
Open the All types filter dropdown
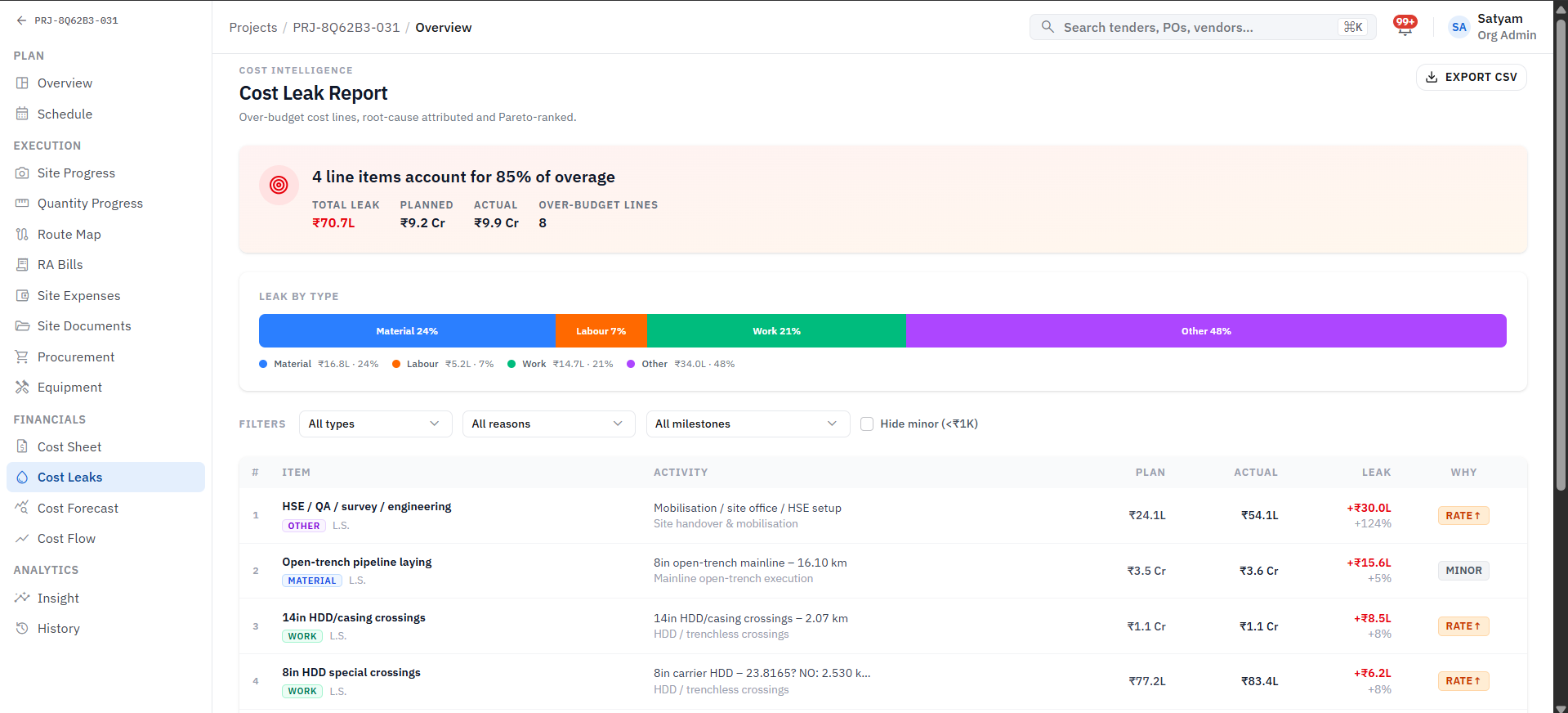375,424
